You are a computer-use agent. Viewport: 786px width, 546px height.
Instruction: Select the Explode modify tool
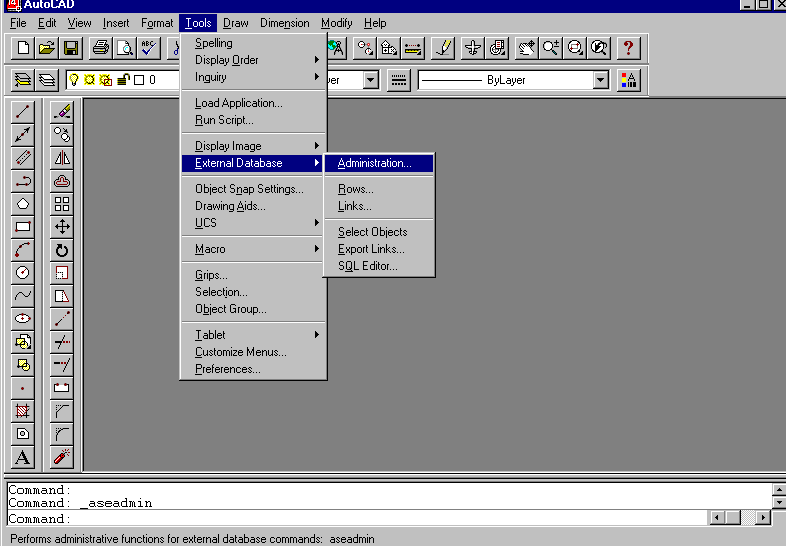click(62, 457)
